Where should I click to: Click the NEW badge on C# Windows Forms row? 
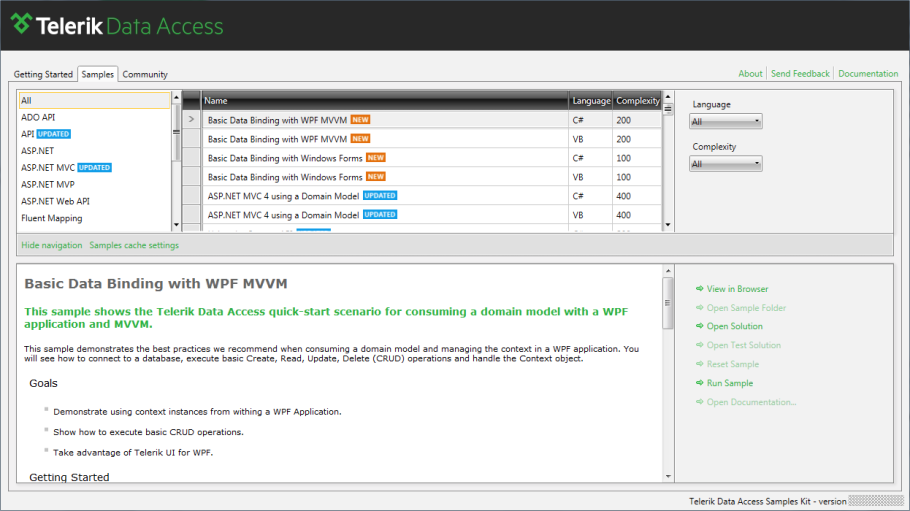coord(375,158)
